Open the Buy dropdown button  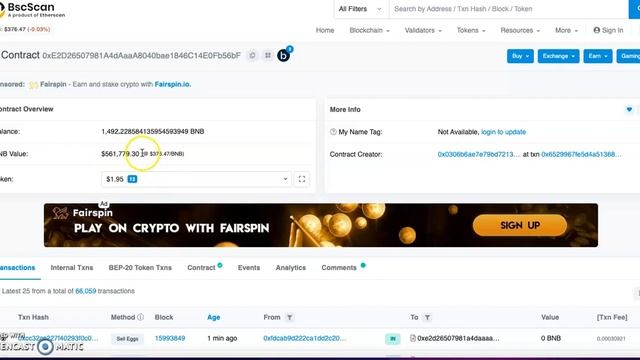click(x=520, y=56)
